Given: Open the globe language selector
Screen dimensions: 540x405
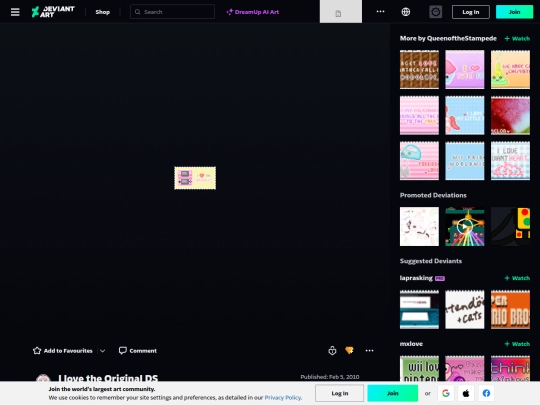Looking at the screenshot, I should (406, 12).
